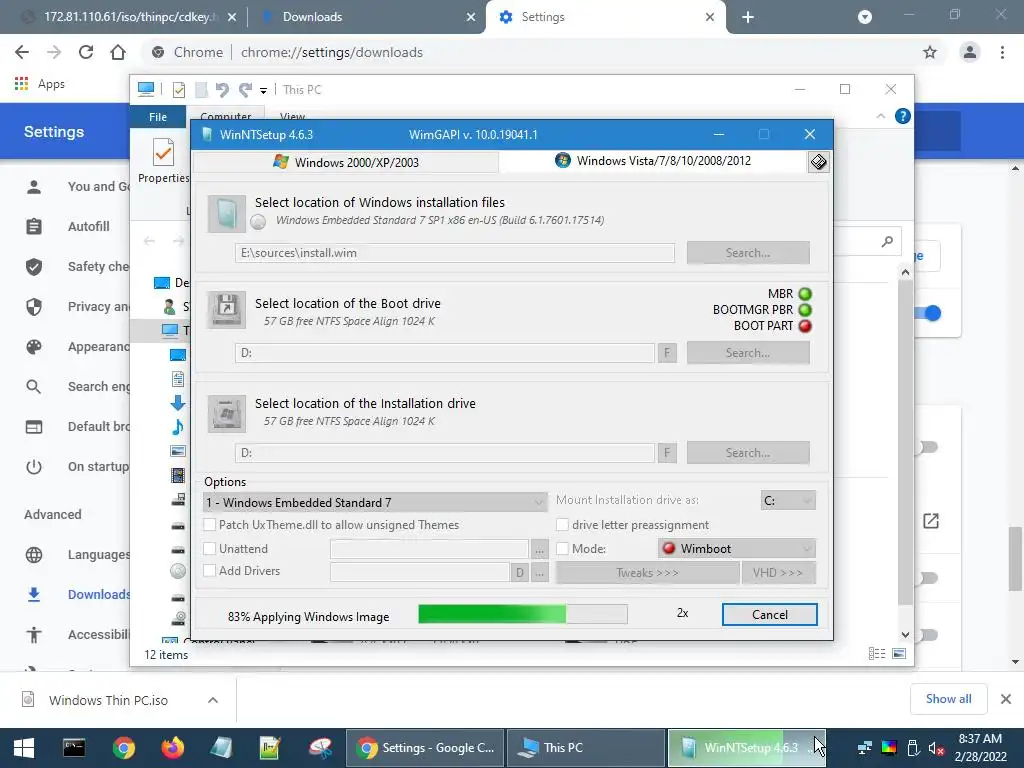Switch to Windows 2000/XP/2003 tab

pyautogui.click(x=346, y=162)
